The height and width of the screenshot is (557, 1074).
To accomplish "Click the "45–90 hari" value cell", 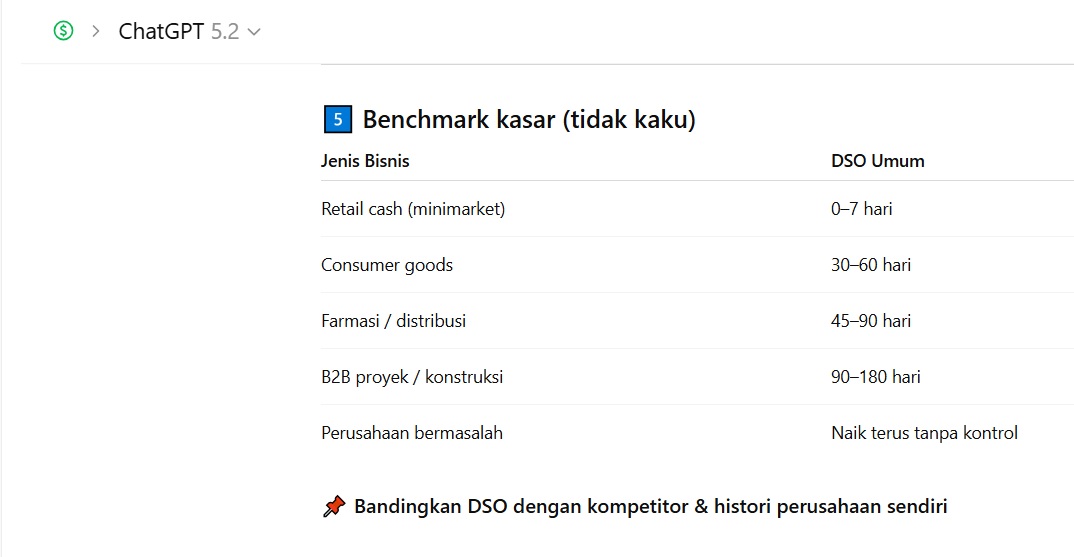I will click(x=870, y=321).
